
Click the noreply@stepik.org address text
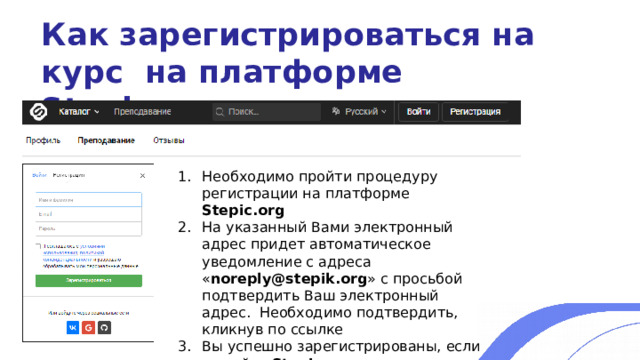[x=289, y=279]
